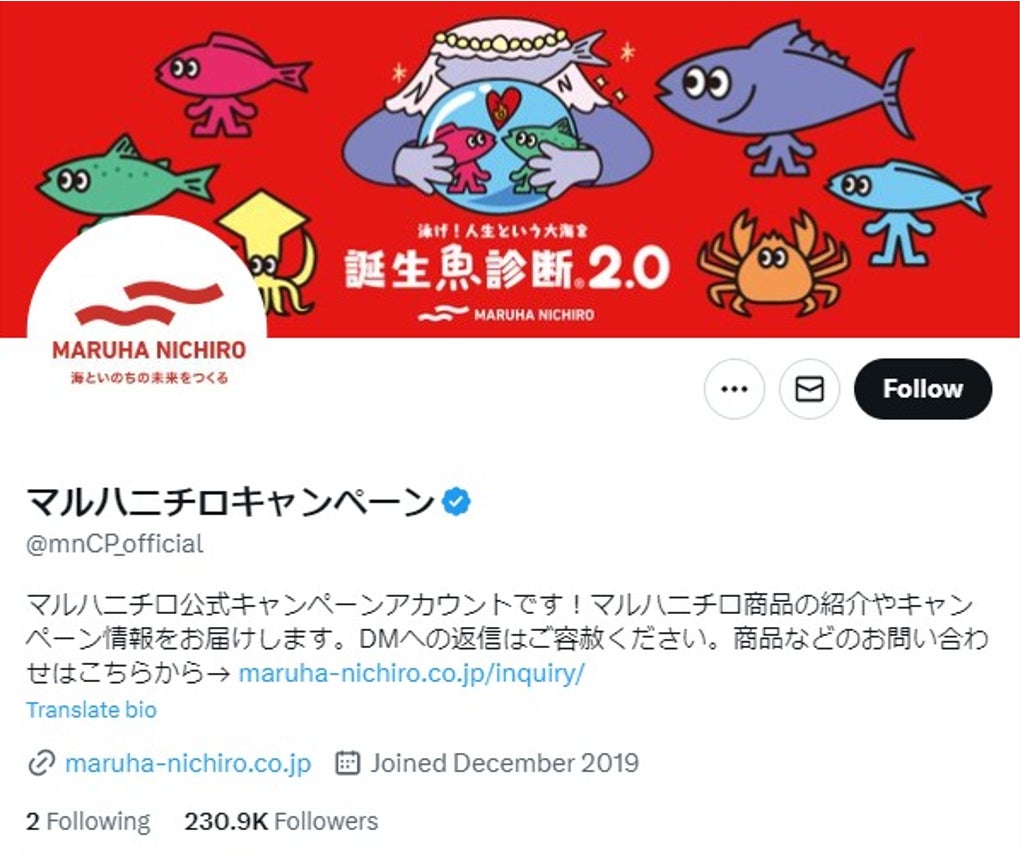Click the crystal ball illustration in banner
Screen dimensions: 1020x856
click(x=498, y=140)
